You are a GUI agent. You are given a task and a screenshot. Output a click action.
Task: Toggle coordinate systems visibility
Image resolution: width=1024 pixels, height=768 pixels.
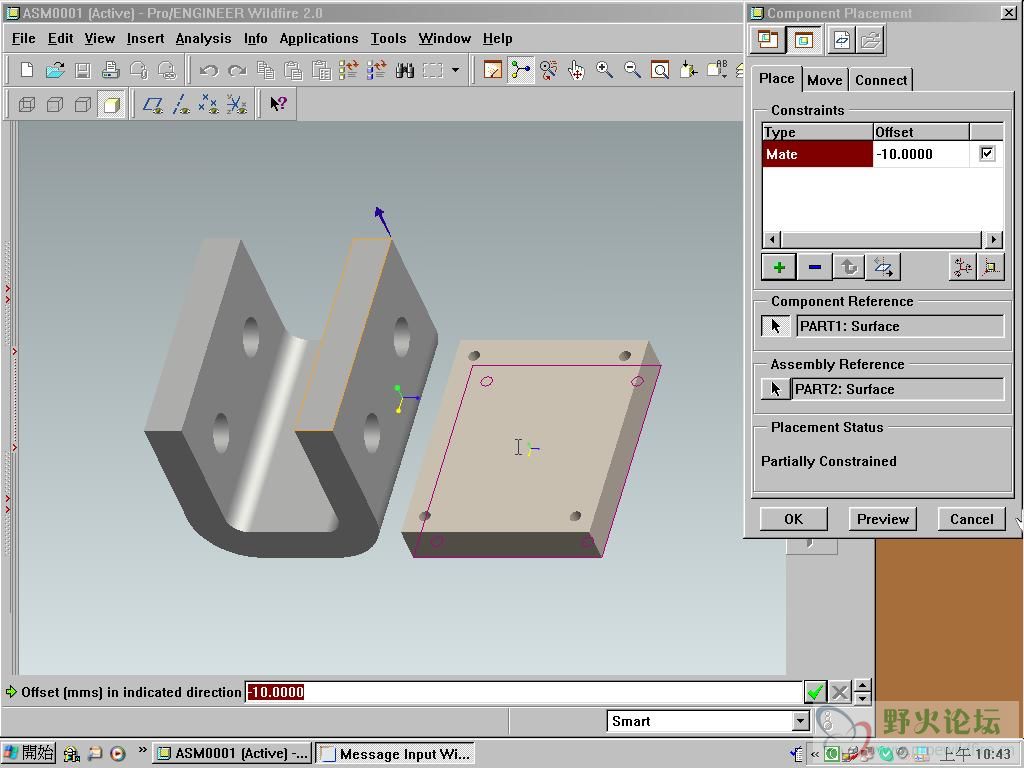pyautogui.click(x=236, y=104)
